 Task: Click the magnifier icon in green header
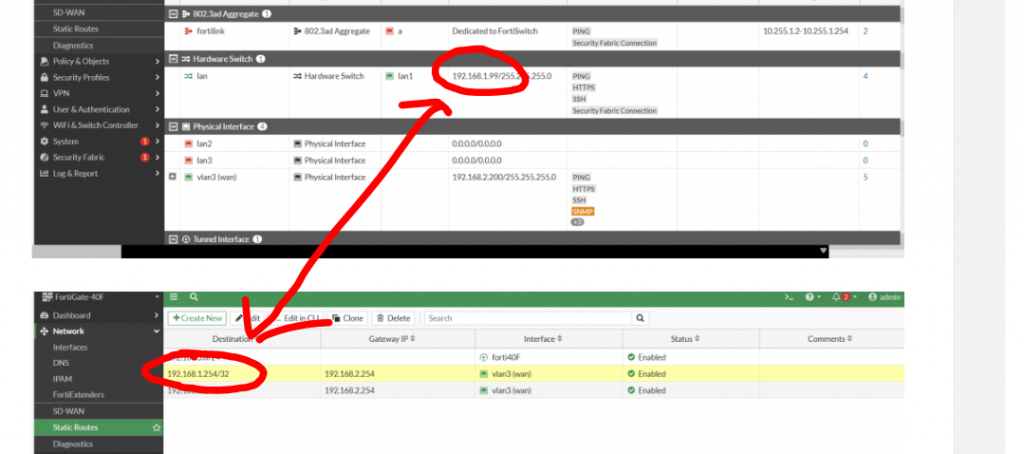coord(194,297)
